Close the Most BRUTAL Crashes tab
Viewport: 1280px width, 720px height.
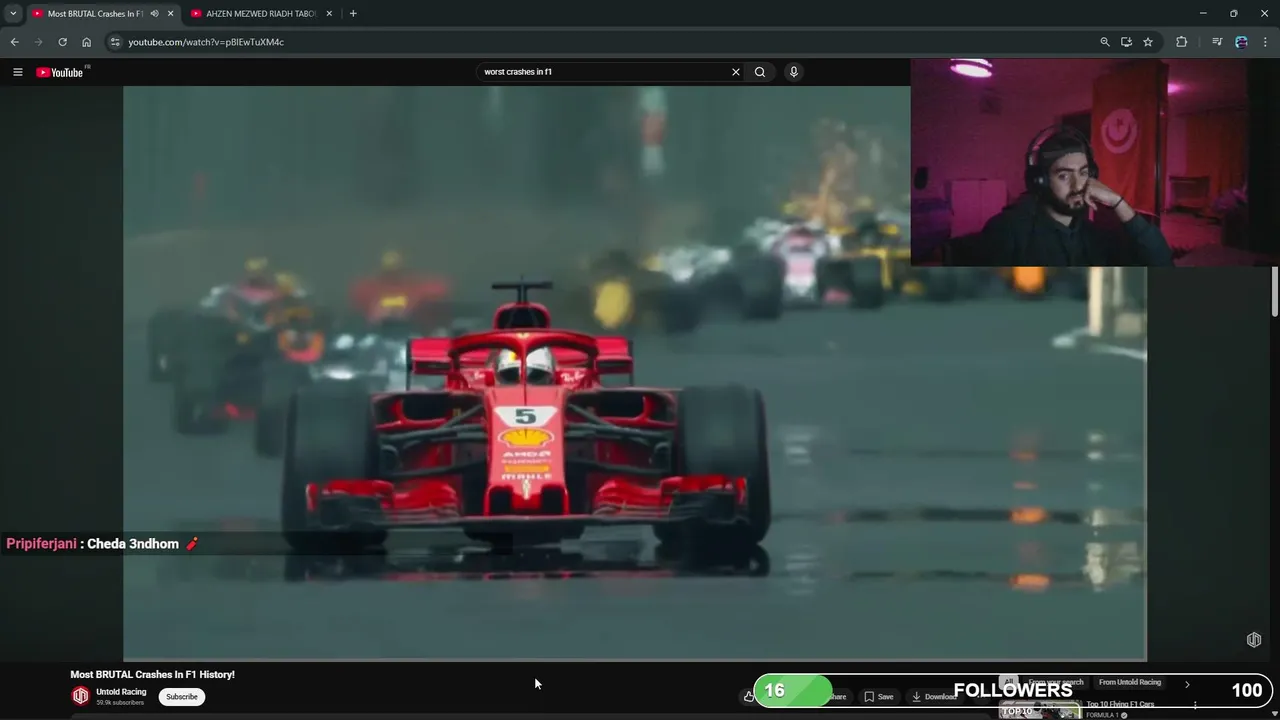[170, 13]
